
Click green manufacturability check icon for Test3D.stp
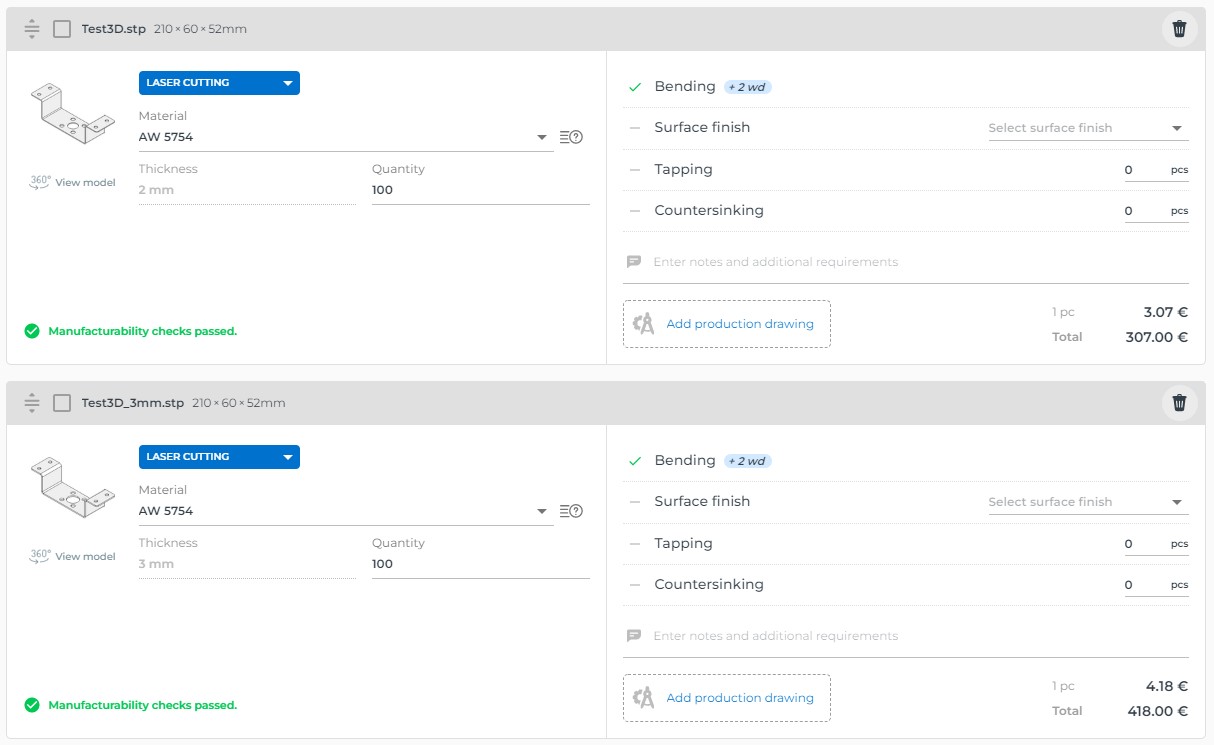(x=32, y=331)
